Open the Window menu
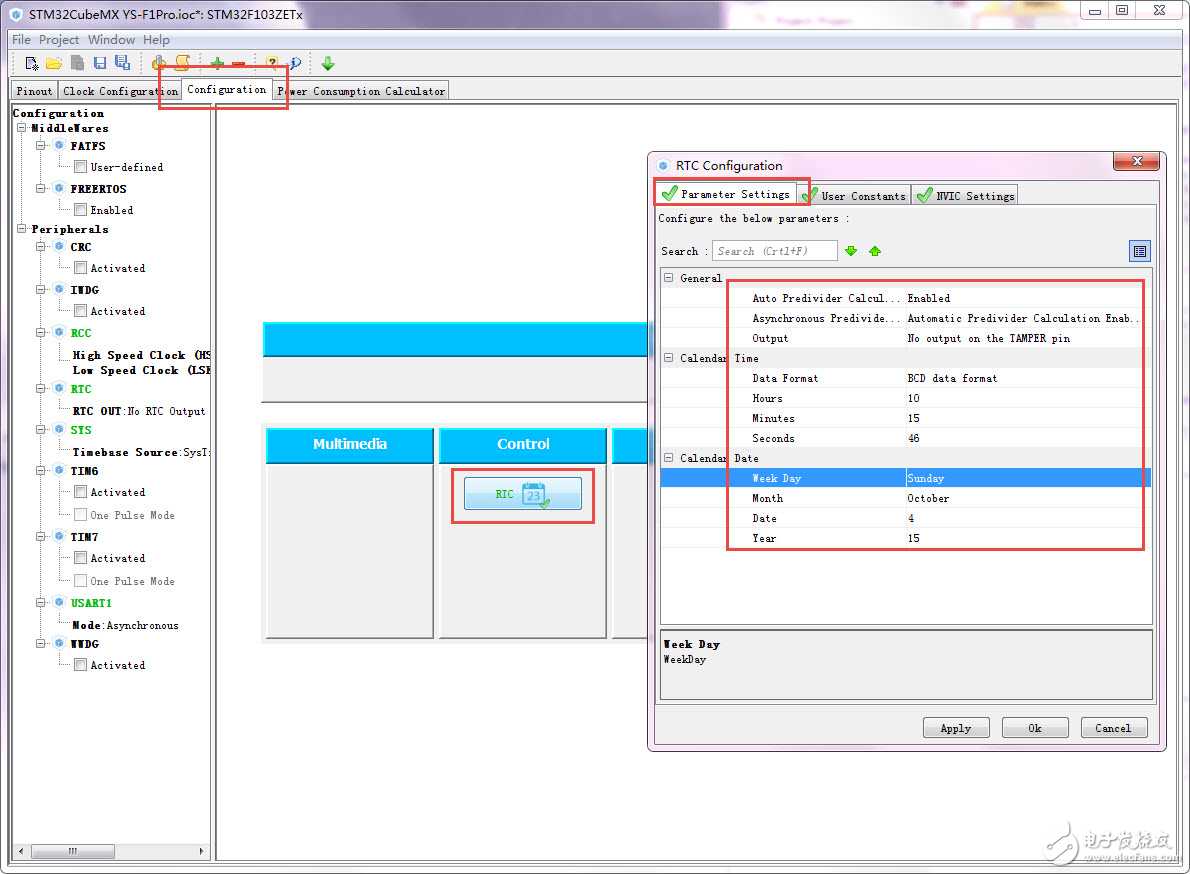Screen dimensions: 1190x874 pyautogui.click(x=111, y=39)
